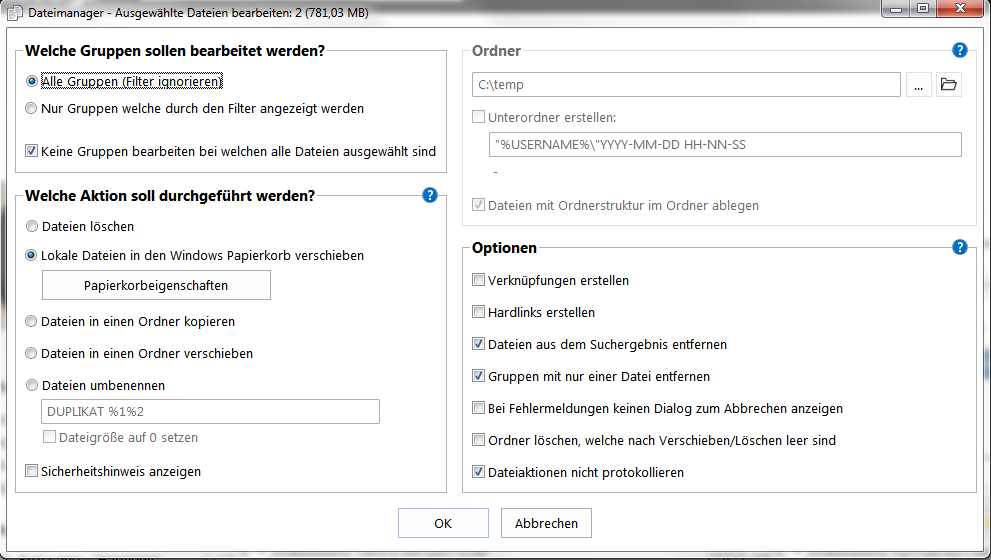Screen dimensions: 991x560
Task: Click the C:\temp folder path field
Action: pyautogui.click(x=687, y=85)
